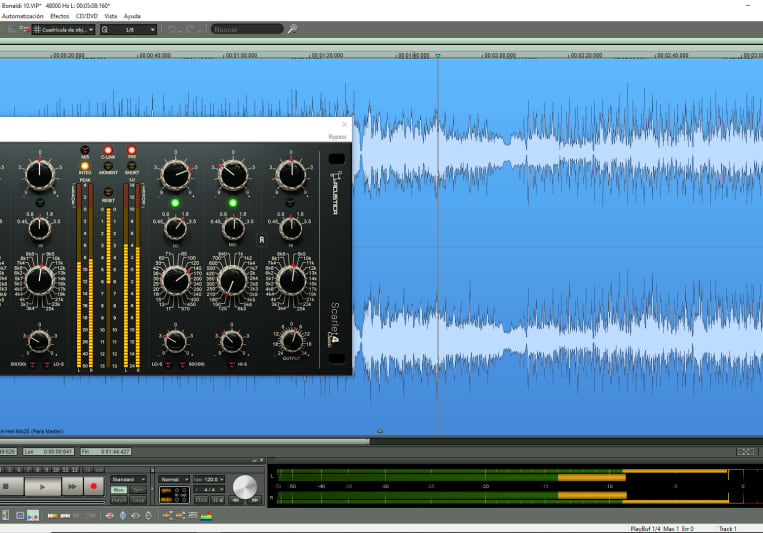Close the Scarlet plugin window

(x=345, y=125)
